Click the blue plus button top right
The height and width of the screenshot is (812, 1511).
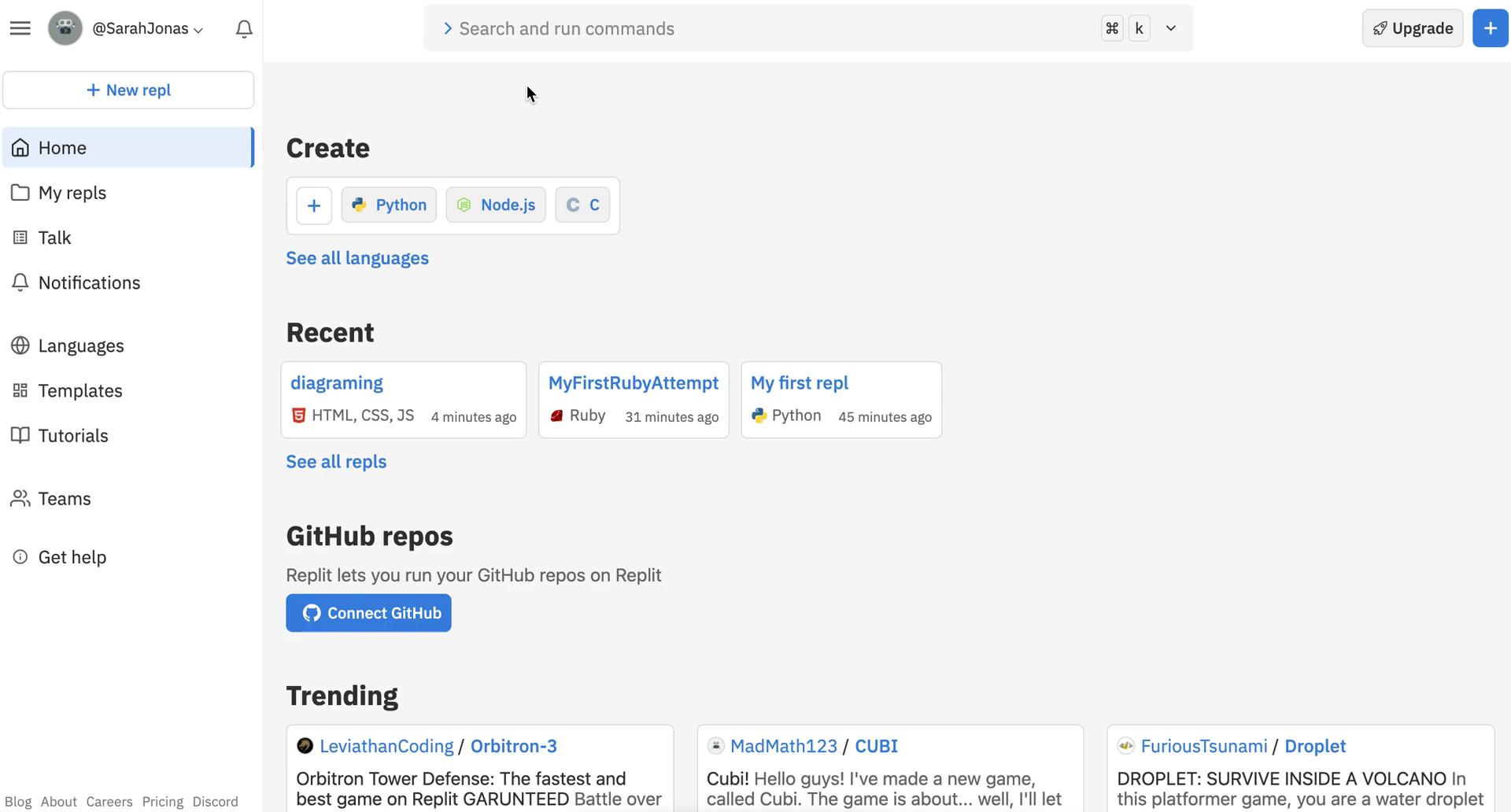[1489, 28]
